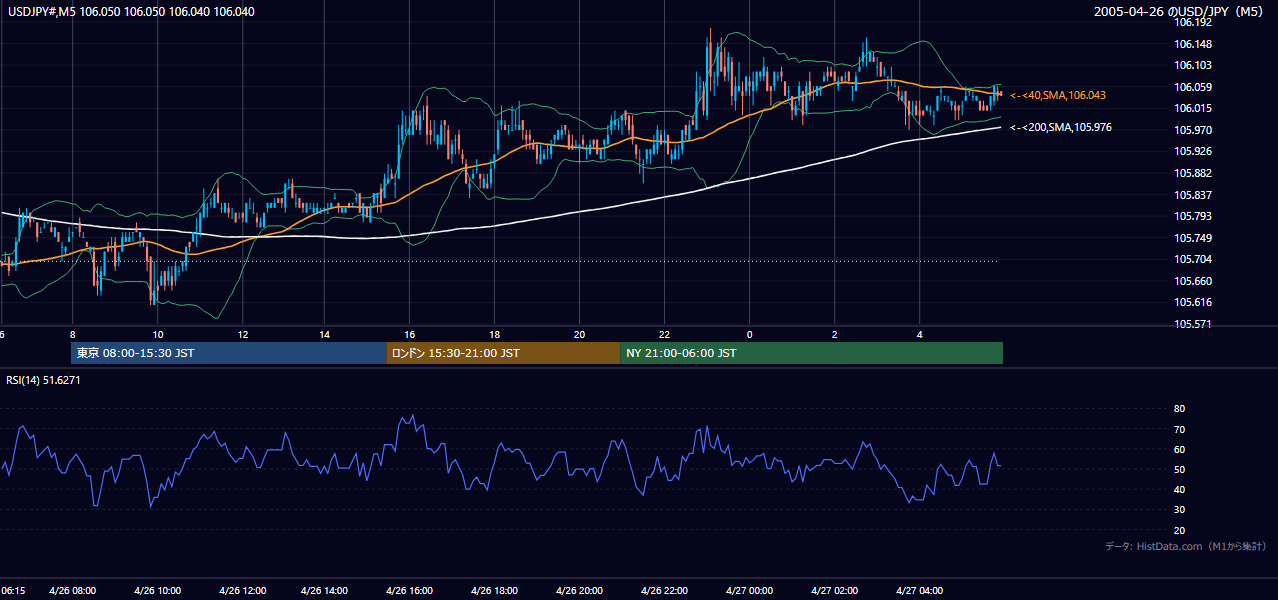Image resolution: width=1278 pixels, height=600 pixels.
Task: Open the HistData.com data source credit
Action: (x=1186, y=546)
